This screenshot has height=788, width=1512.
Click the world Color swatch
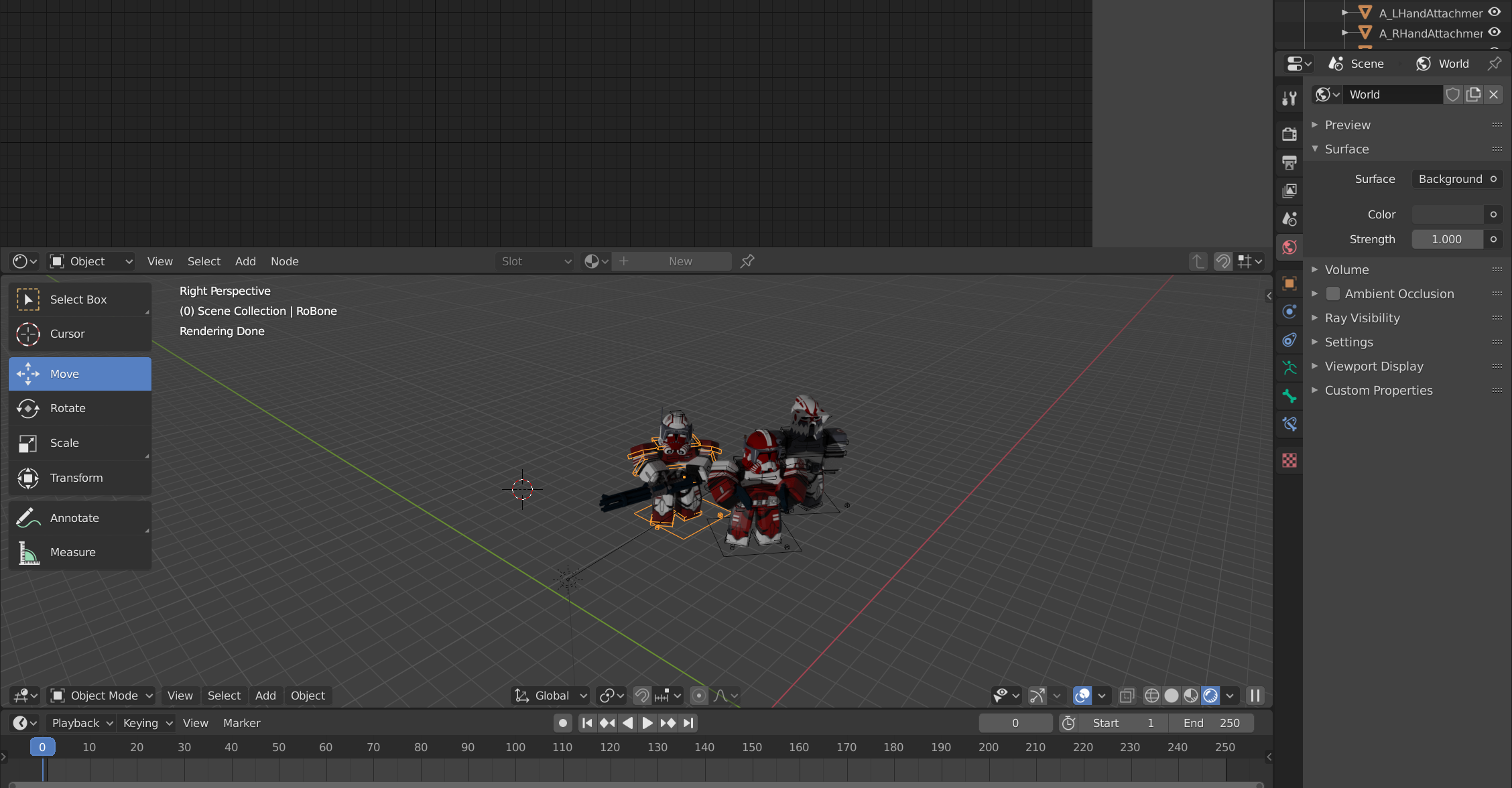pos(1446,214)
